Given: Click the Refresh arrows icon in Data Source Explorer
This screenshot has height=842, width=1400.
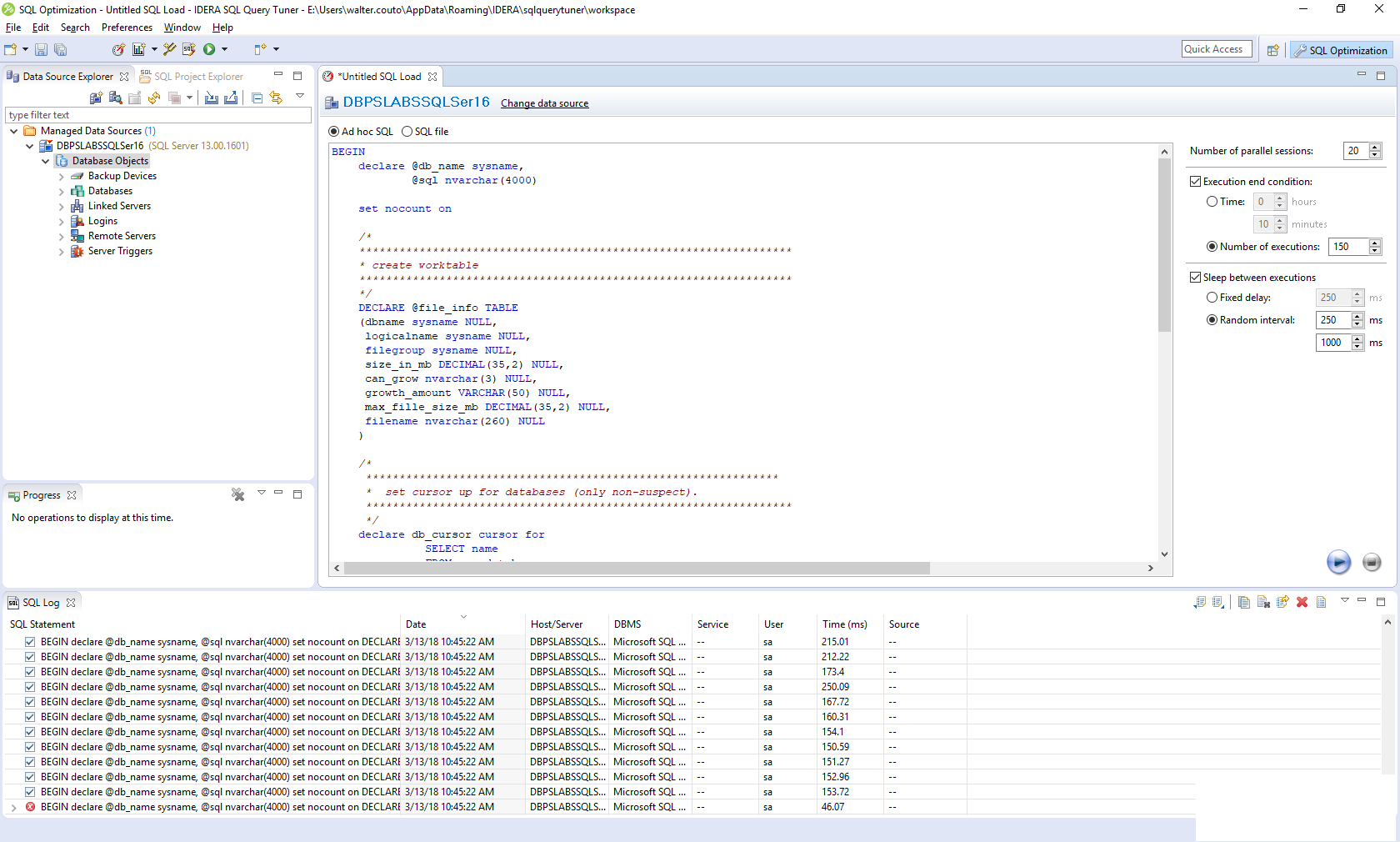Looking at the screenshot, I should [x=154, y=98].
